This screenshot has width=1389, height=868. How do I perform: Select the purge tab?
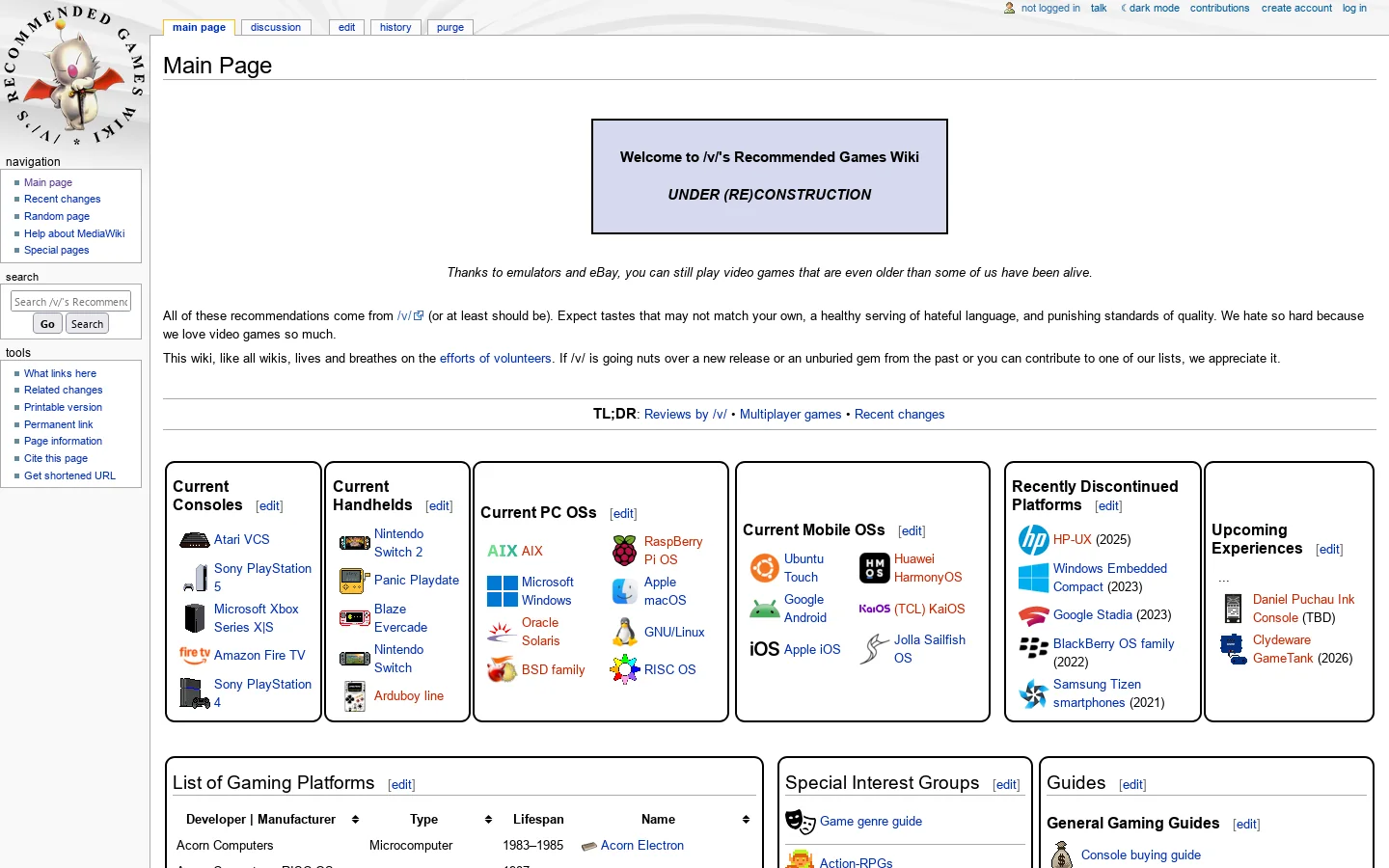tap(450, 27)
